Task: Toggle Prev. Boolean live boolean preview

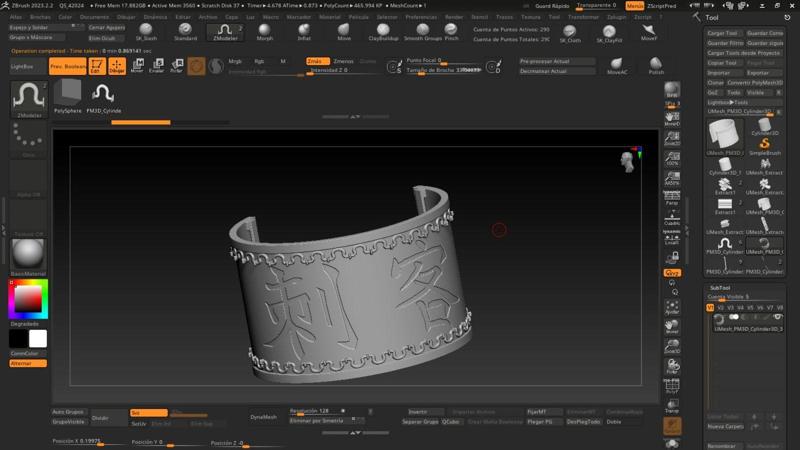Action: [x=68, y=66]
